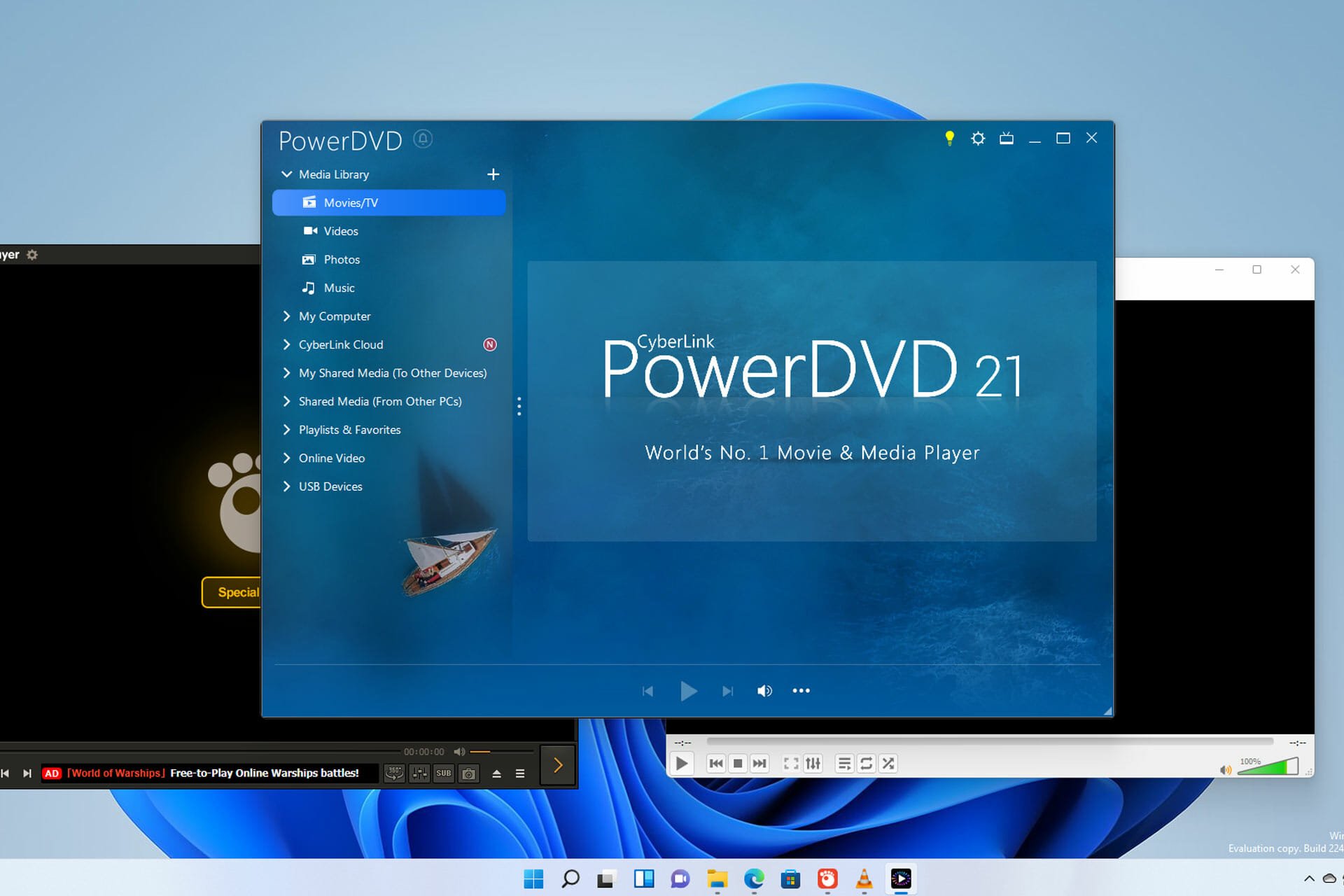The image size is (1344, 896).
Task: Click the lightbulb/tips icon in toolbar
Action: point(949,138)
